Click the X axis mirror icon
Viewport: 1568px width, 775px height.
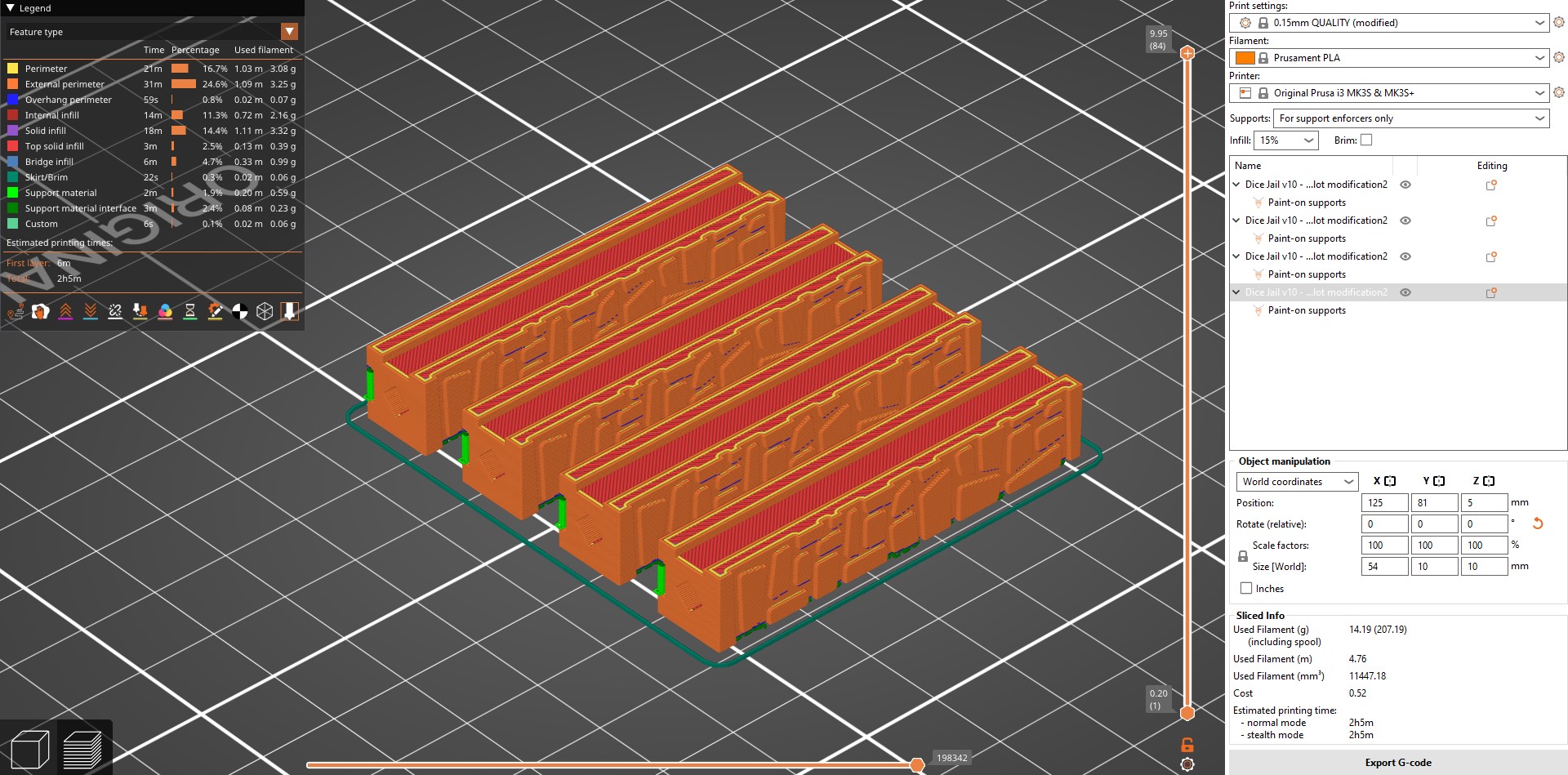[1390, 481]
